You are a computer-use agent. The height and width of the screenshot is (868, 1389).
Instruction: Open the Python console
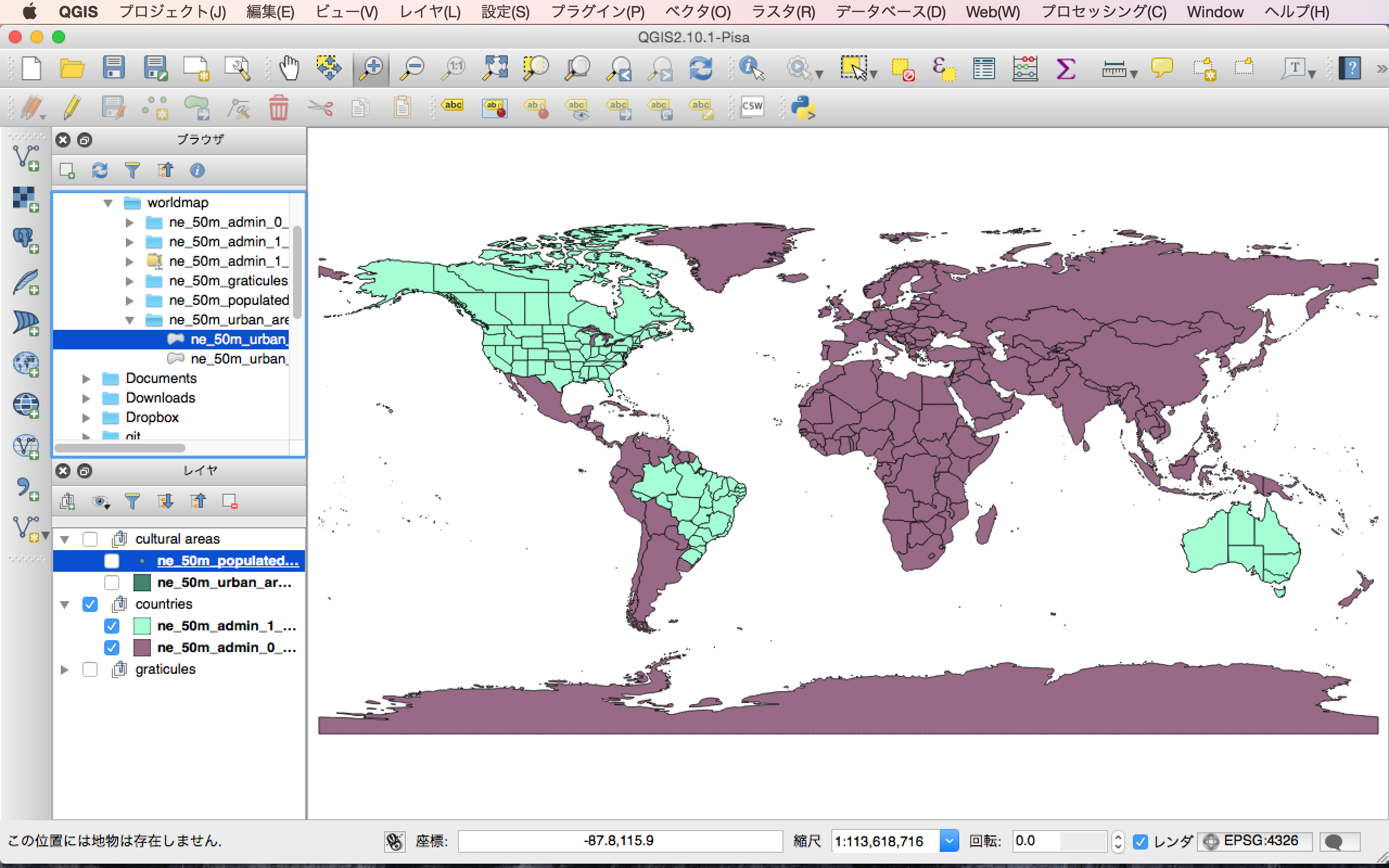[803, 107]
